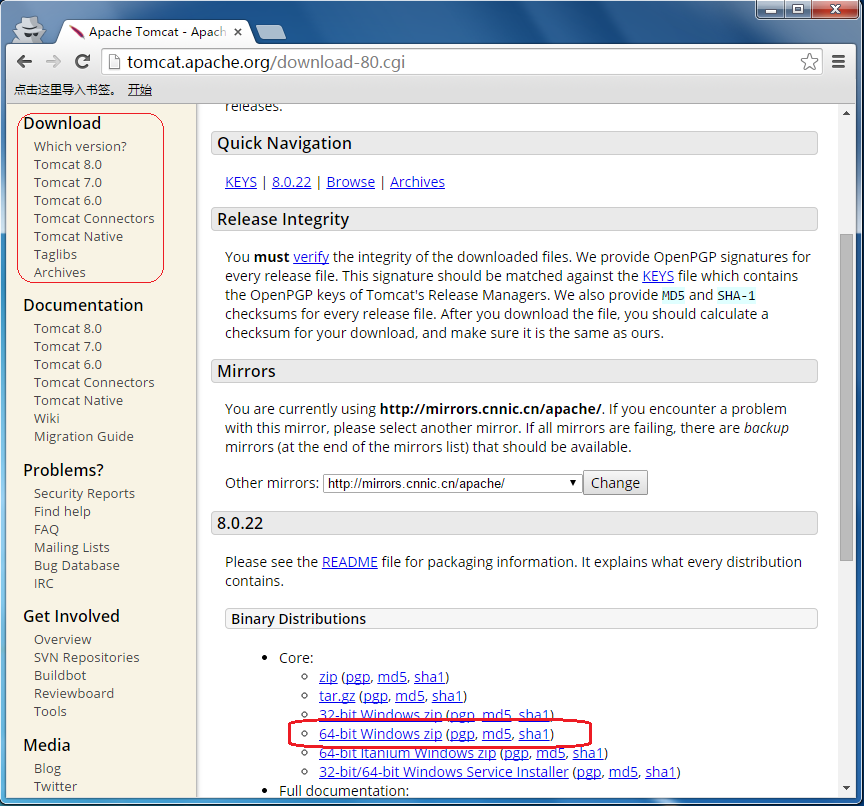Open the KEYS link in Quick Navigation
This screenshot has width=864, height=806.
[x=241, y=182]
